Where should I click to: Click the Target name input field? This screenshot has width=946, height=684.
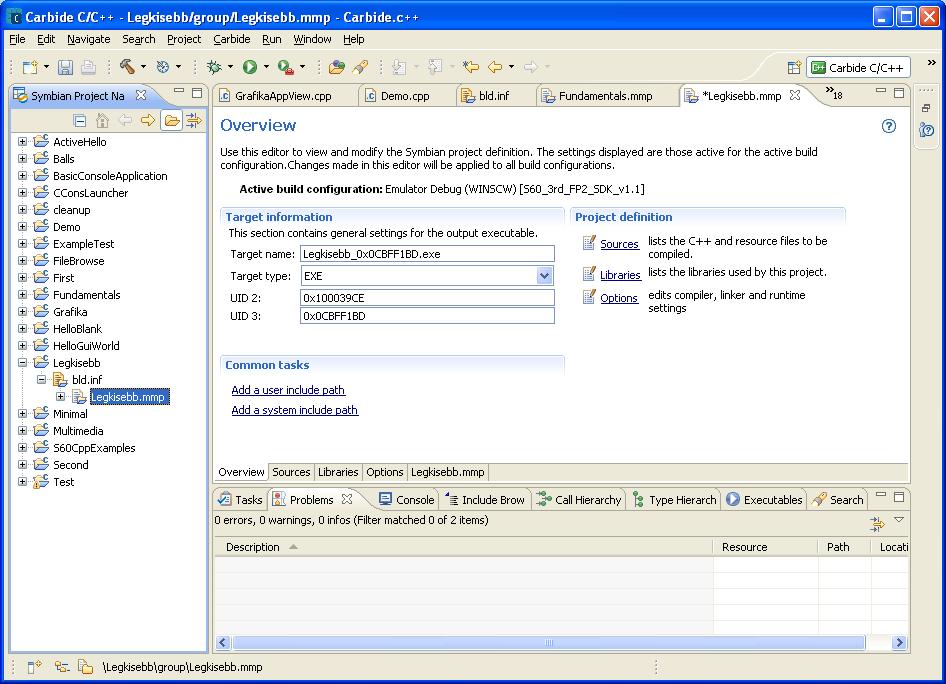pos(427,254)
